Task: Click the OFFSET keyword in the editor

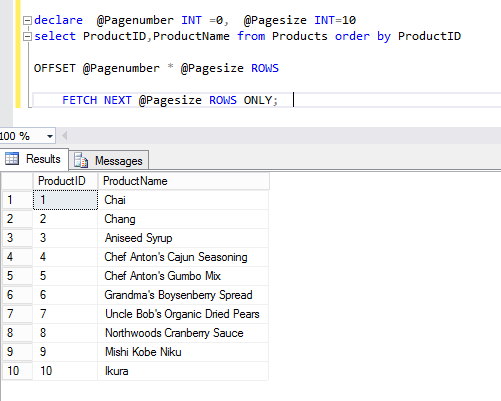Action: point(55,68)
